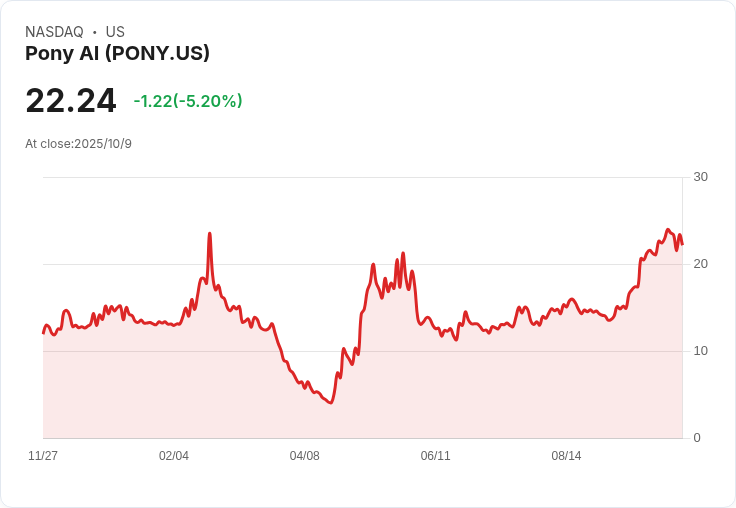736x508 pixels.
Task: Click the dot separator between NASDAQ and US
Action: (x=94, y=32)
